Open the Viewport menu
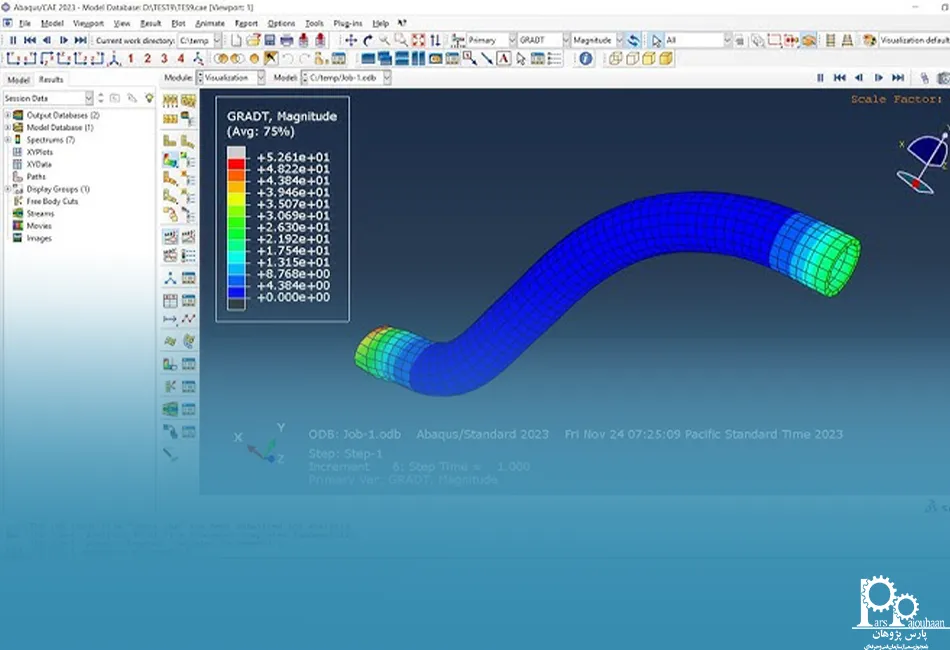950x650 pixels. tap(88, 24)
